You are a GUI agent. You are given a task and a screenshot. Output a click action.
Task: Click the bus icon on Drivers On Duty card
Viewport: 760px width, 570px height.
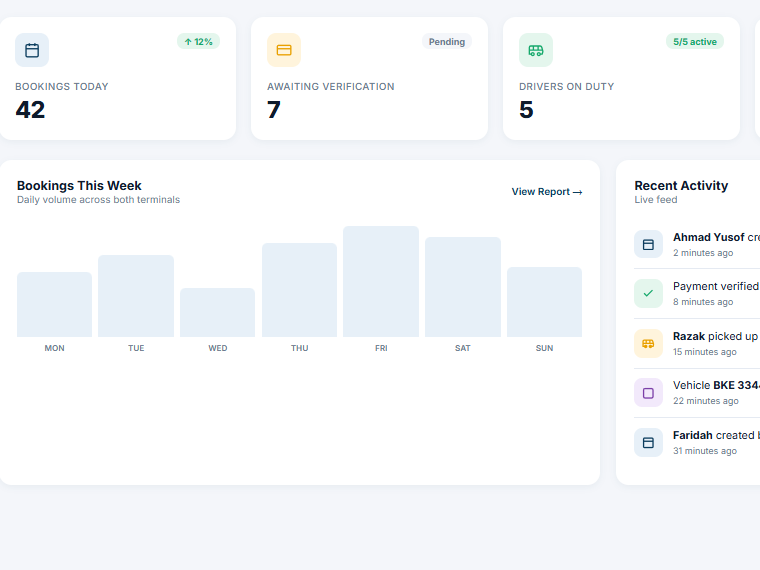click(536, 50)
